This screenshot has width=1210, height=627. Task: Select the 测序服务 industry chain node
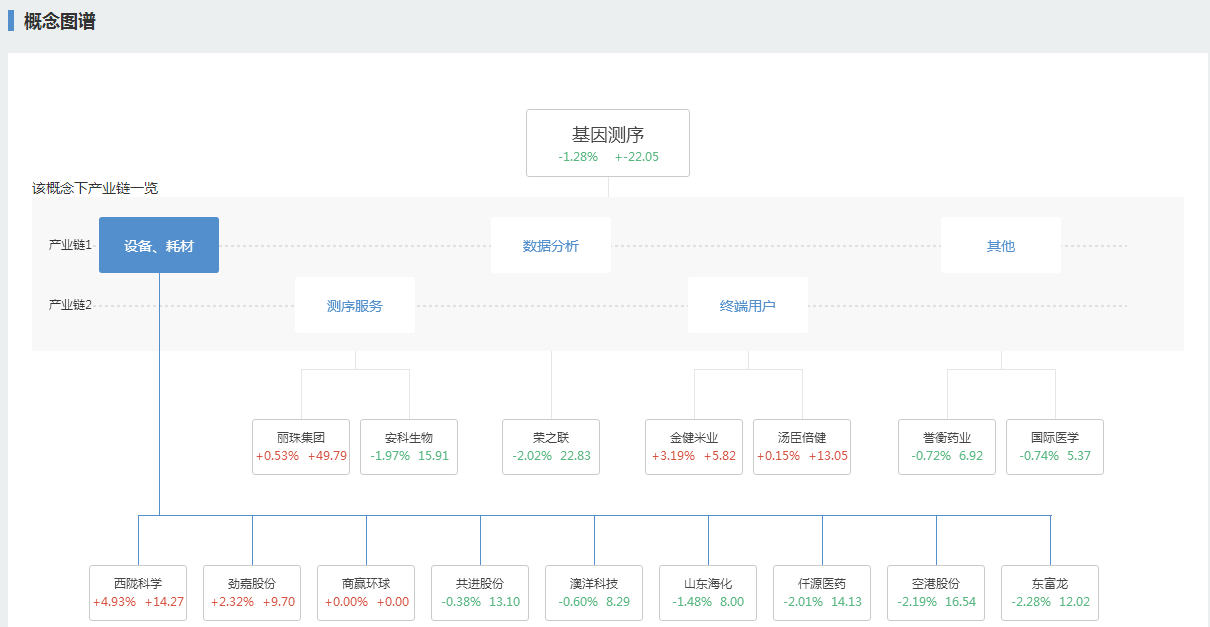(355, 305)
